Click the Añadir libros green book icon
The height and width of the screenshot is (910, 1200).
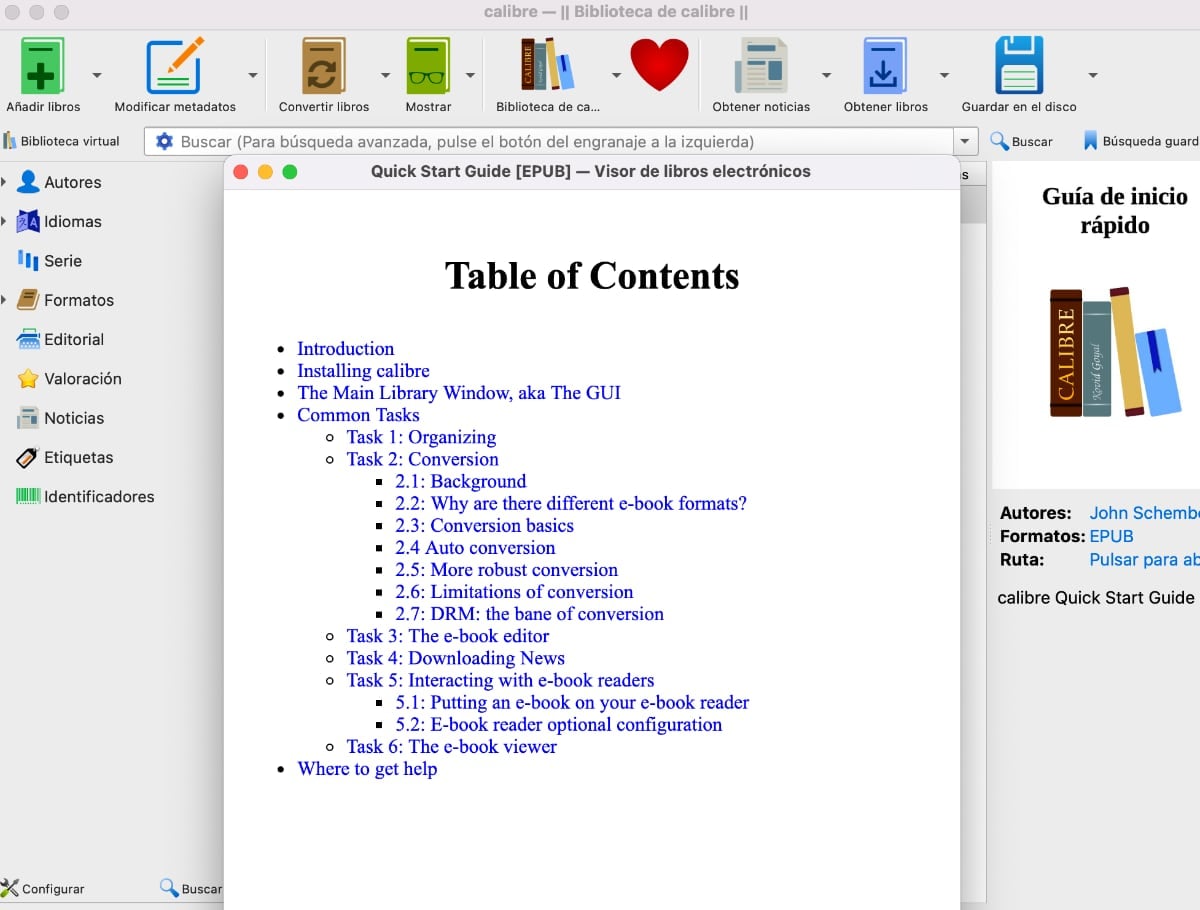42,66
